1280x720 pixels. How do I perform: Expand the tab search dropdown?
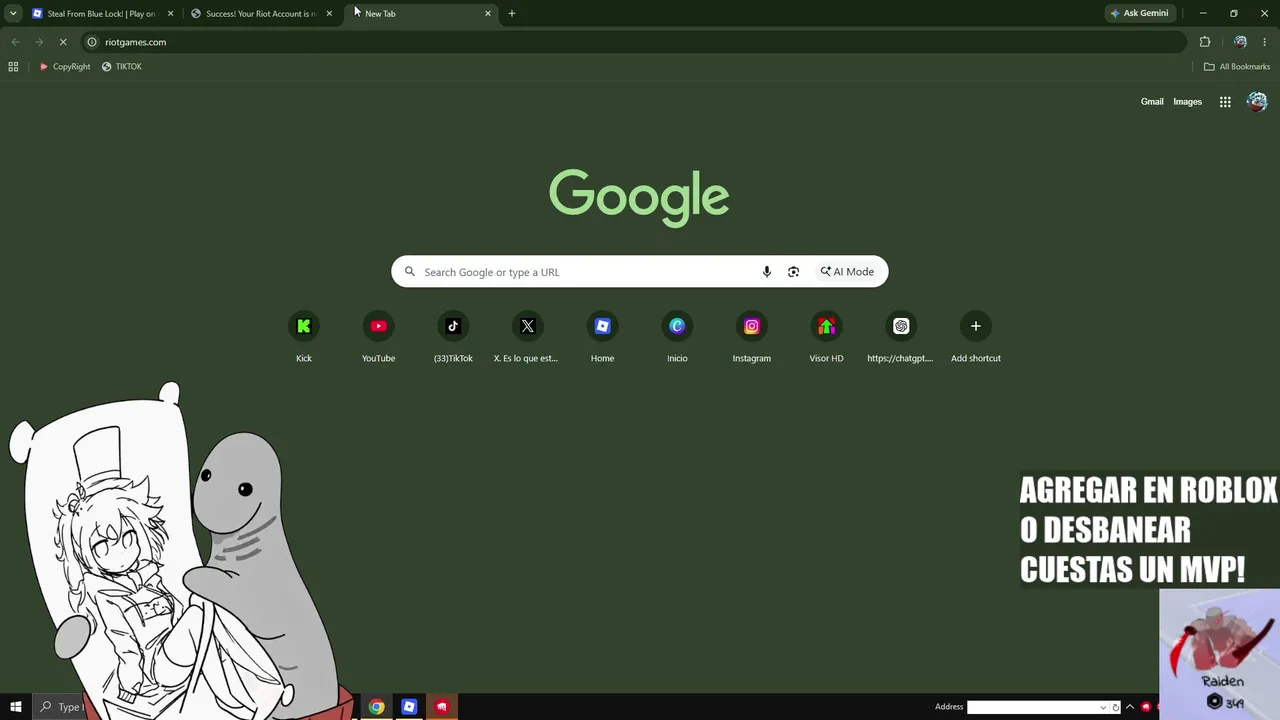(x=13, y=13)
